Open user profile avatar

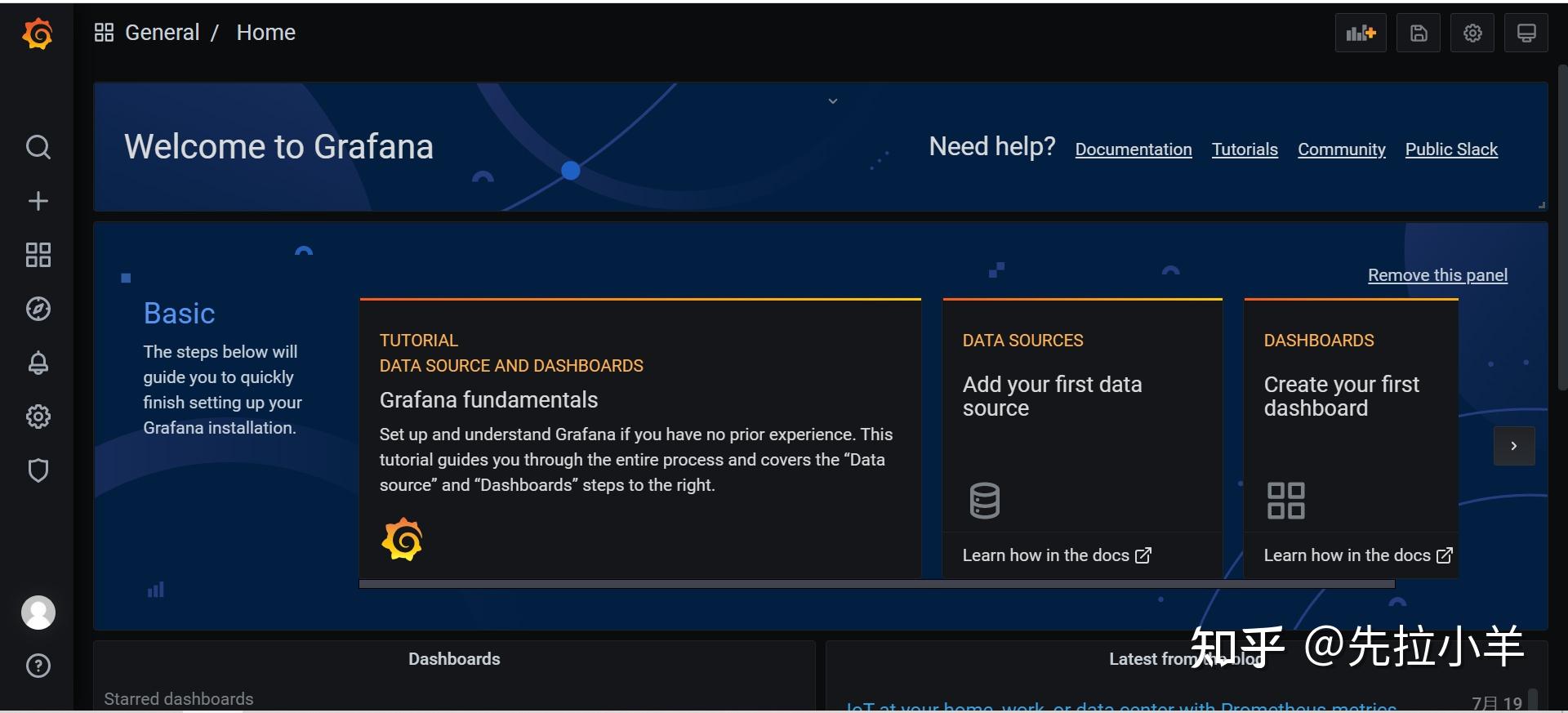[x=38, y=613]
